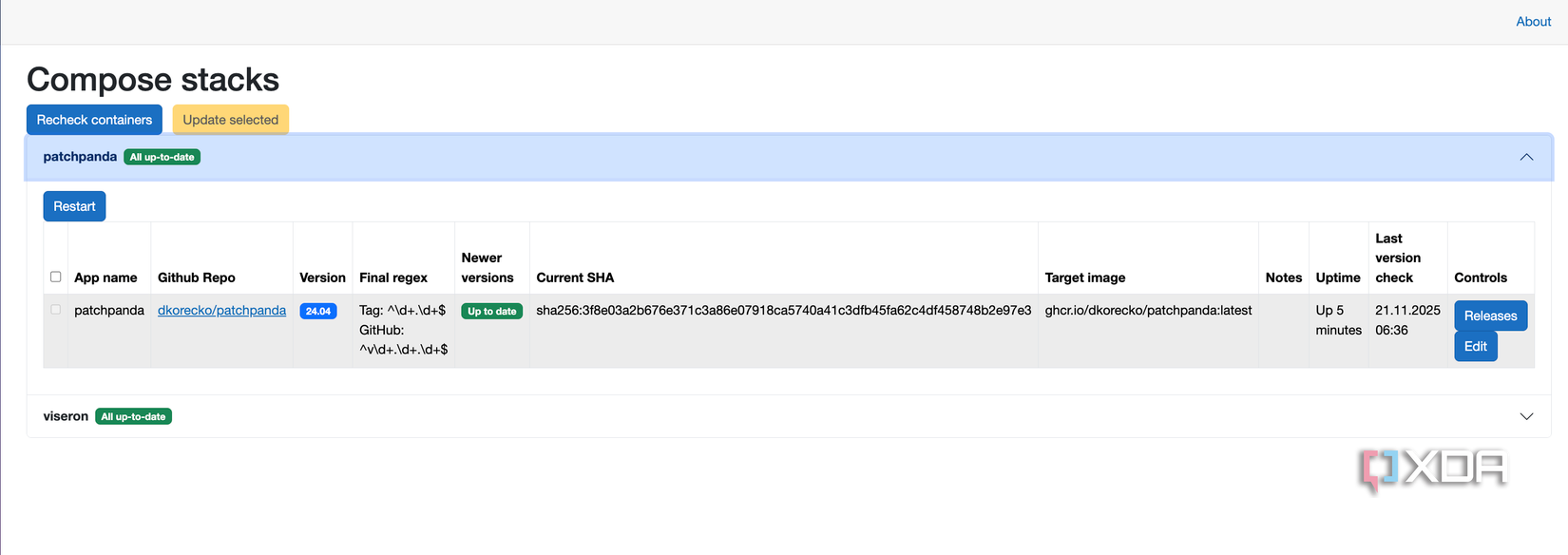Click the Update selected button
Image resolution: width=1568 pixels, height=555 pixels.
(x=230, y=119)
